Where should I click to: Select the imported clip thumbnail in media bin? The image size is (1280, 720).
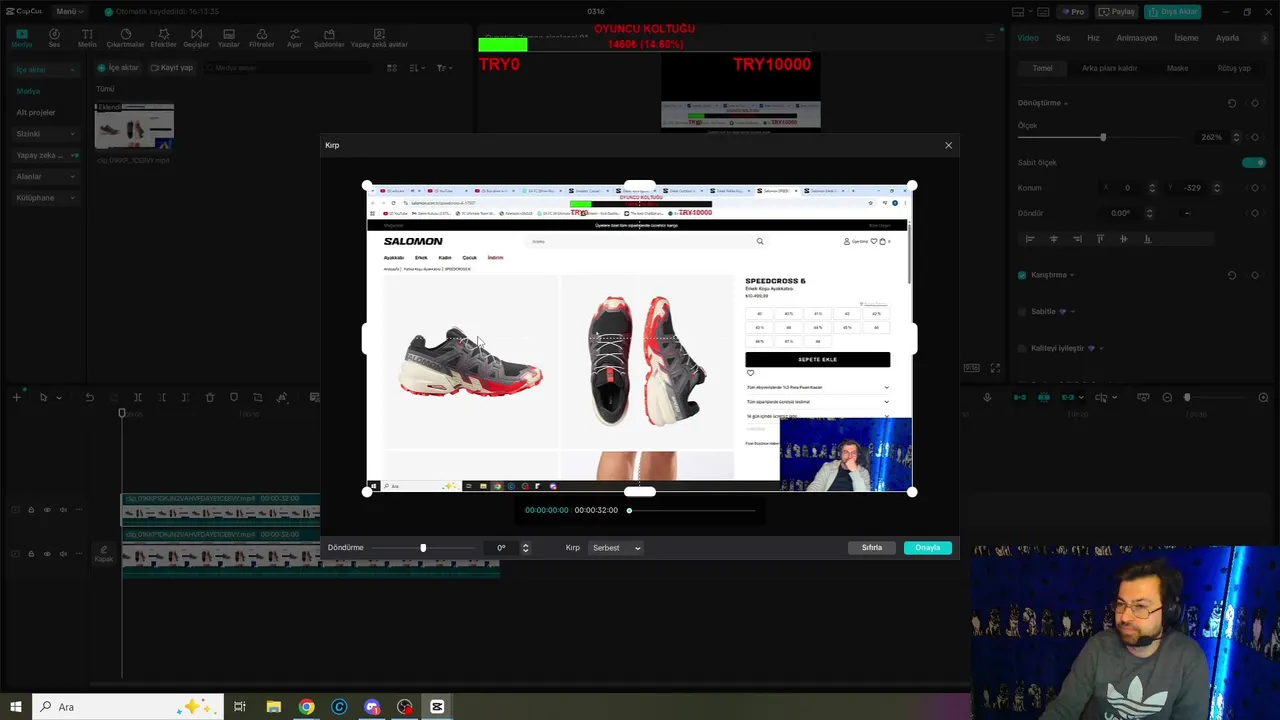[x=134, y=127]
